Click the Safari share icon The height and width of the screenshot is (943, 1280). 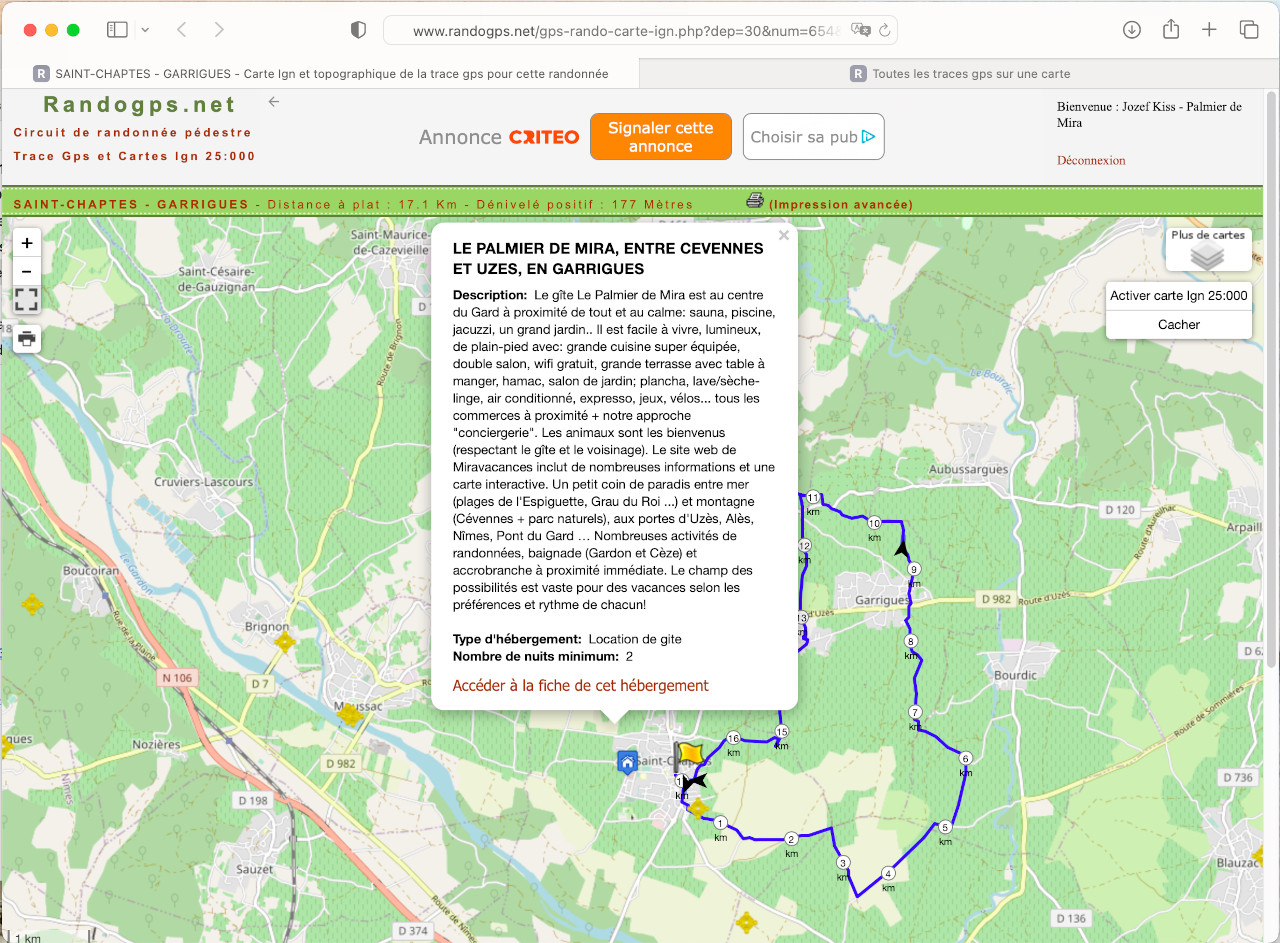coord(1171,30)
